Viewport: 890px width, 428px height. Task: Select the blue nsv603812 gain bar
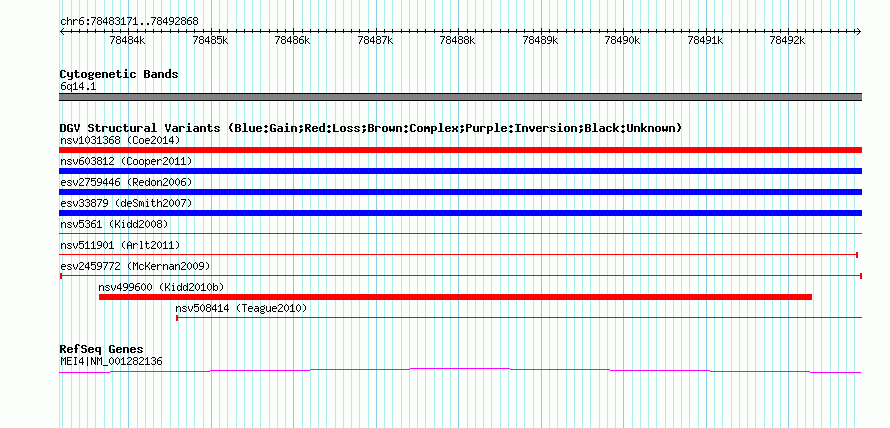460,171
